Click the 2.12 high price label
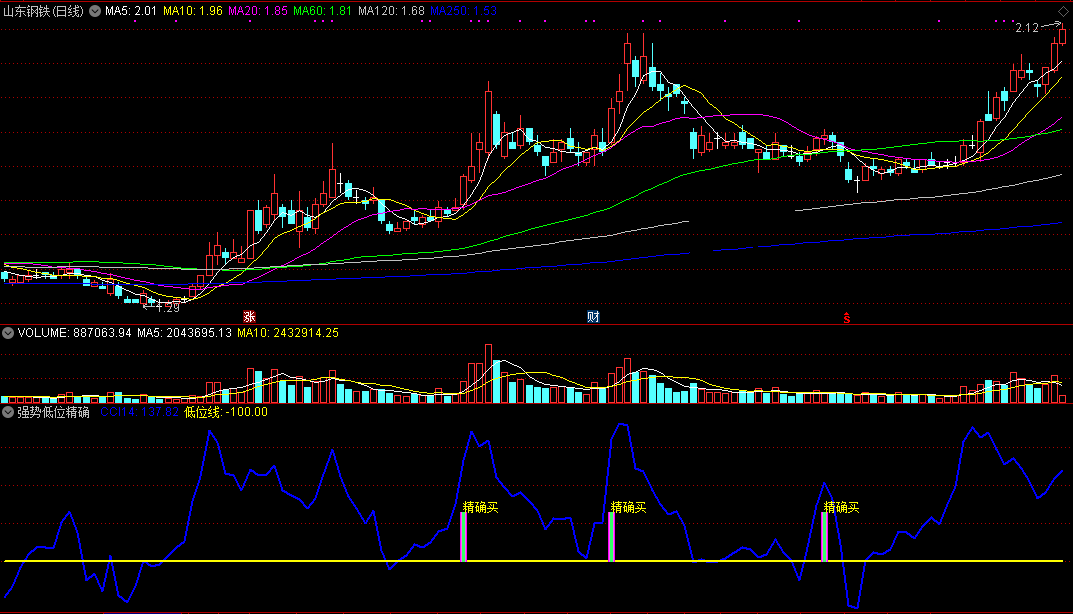The width and height of the screenshot is (1073, 614). click(1027, 28)
